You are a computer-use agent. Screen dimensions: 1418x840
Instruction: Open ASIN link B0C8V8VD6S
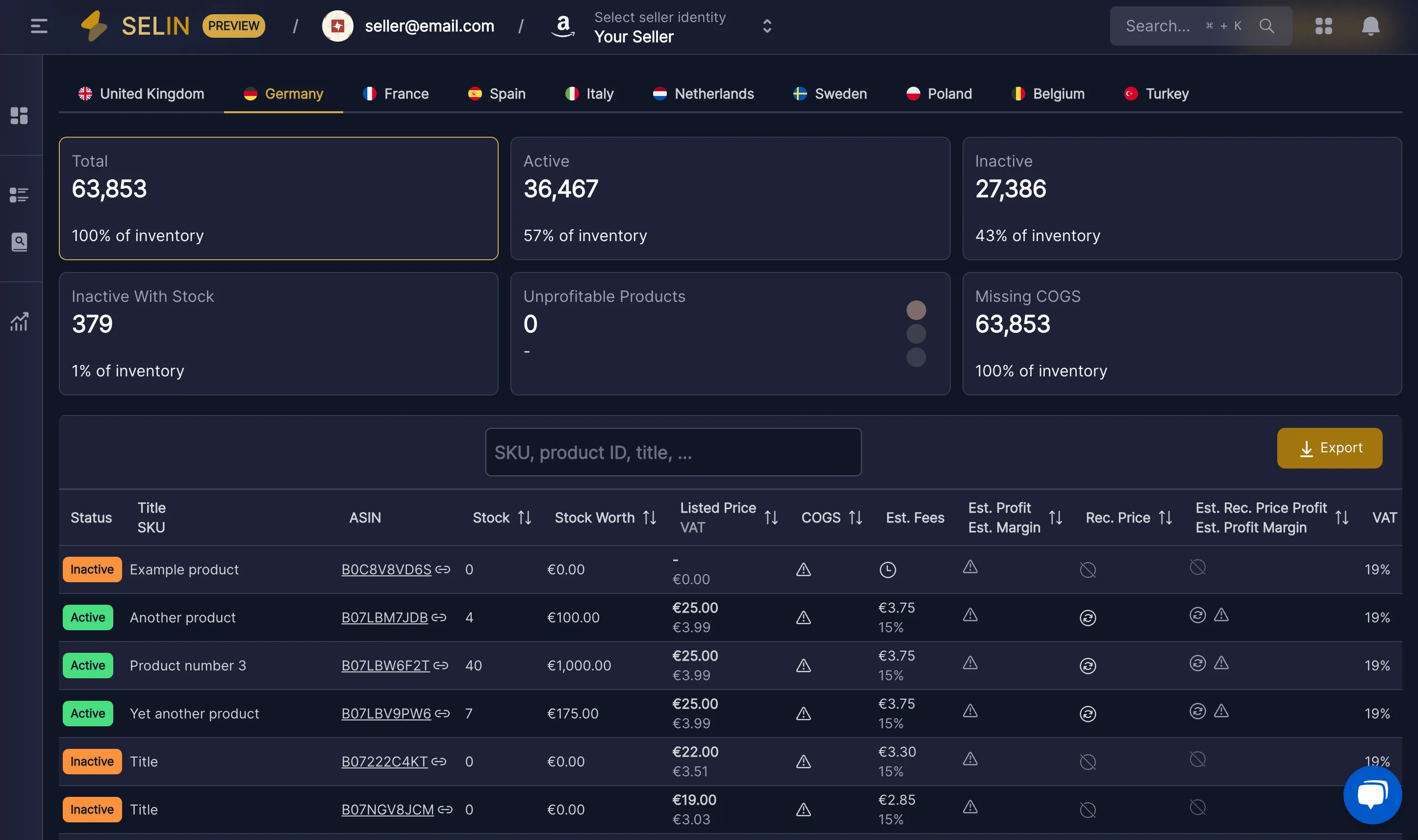point(386,569)
